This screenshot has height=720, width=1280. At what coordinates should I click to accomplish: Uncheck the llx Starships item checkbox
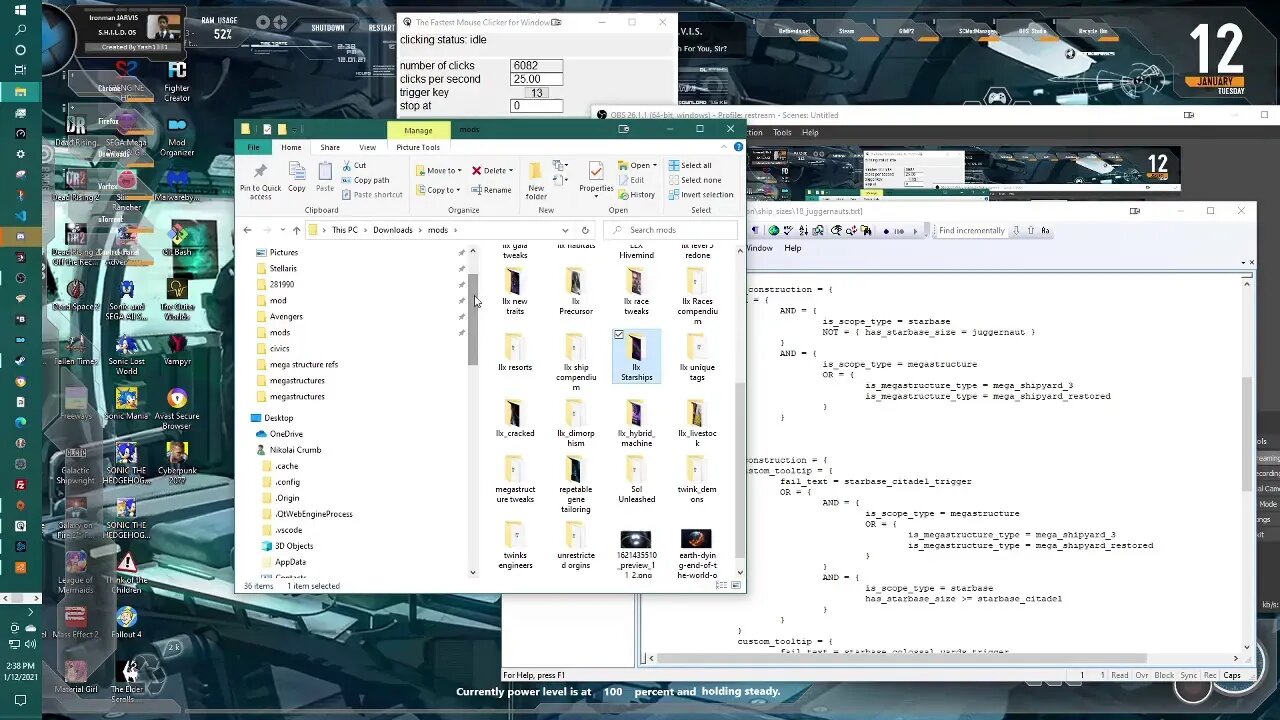click(x=619, y=335)
